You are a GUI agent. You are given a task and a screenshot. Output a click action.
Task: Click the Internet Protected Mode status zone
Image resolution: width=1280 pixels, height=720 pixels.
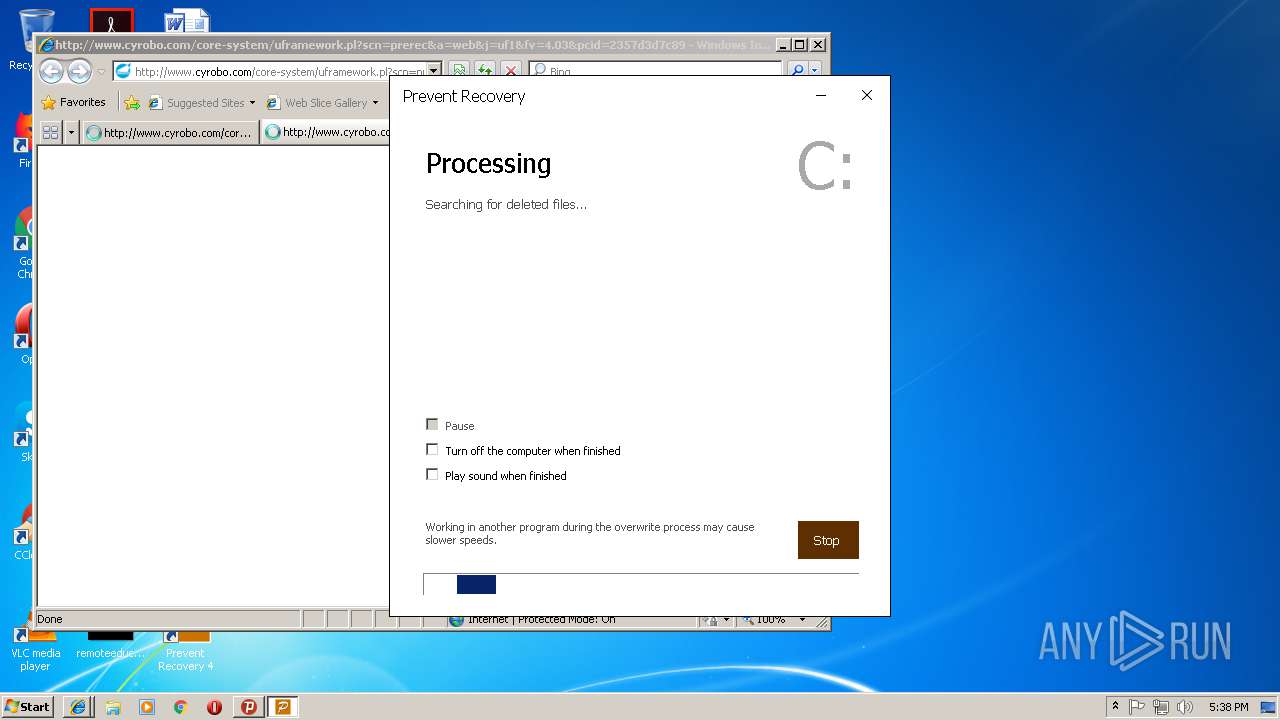570,620
